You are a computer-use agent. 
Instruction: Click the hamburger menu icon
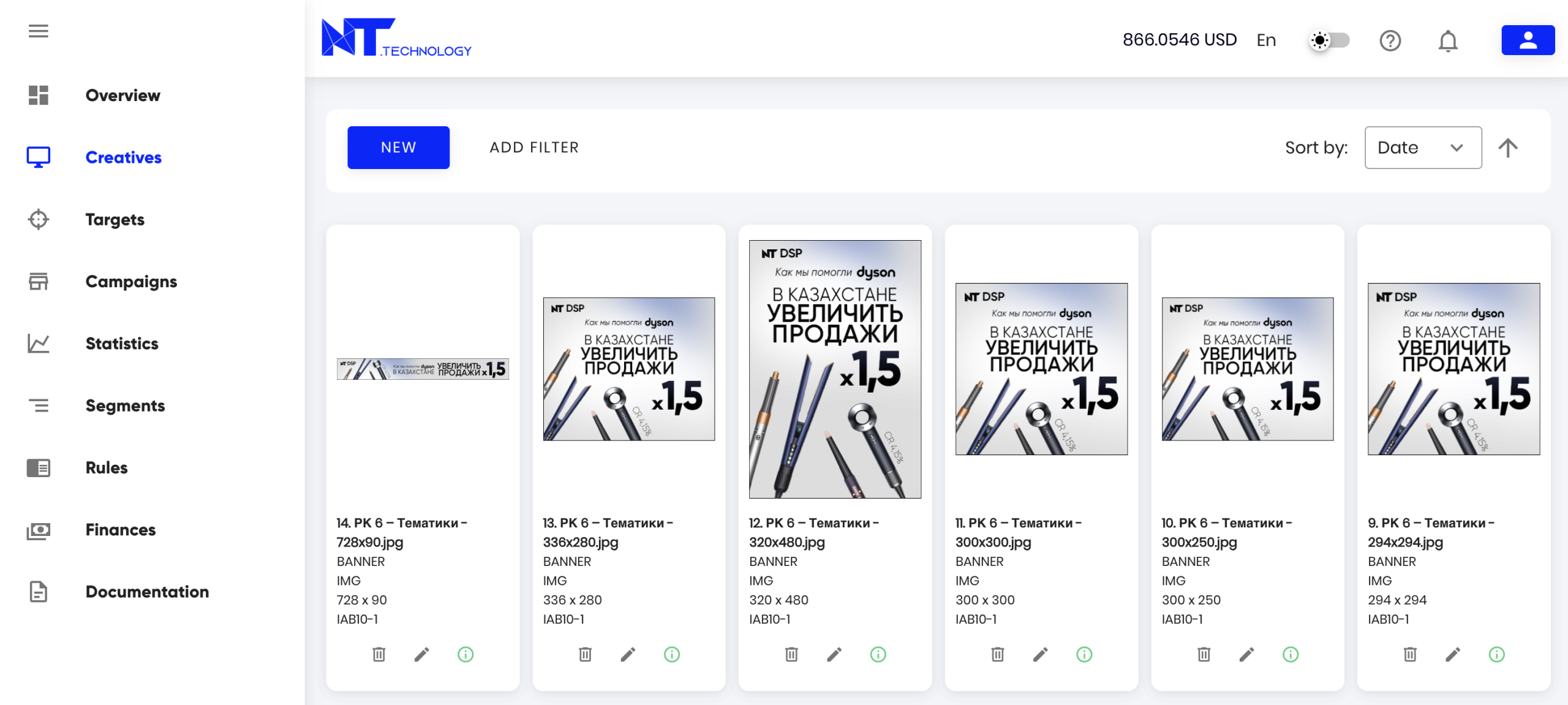pyautogui.click(x=38, y=31)
